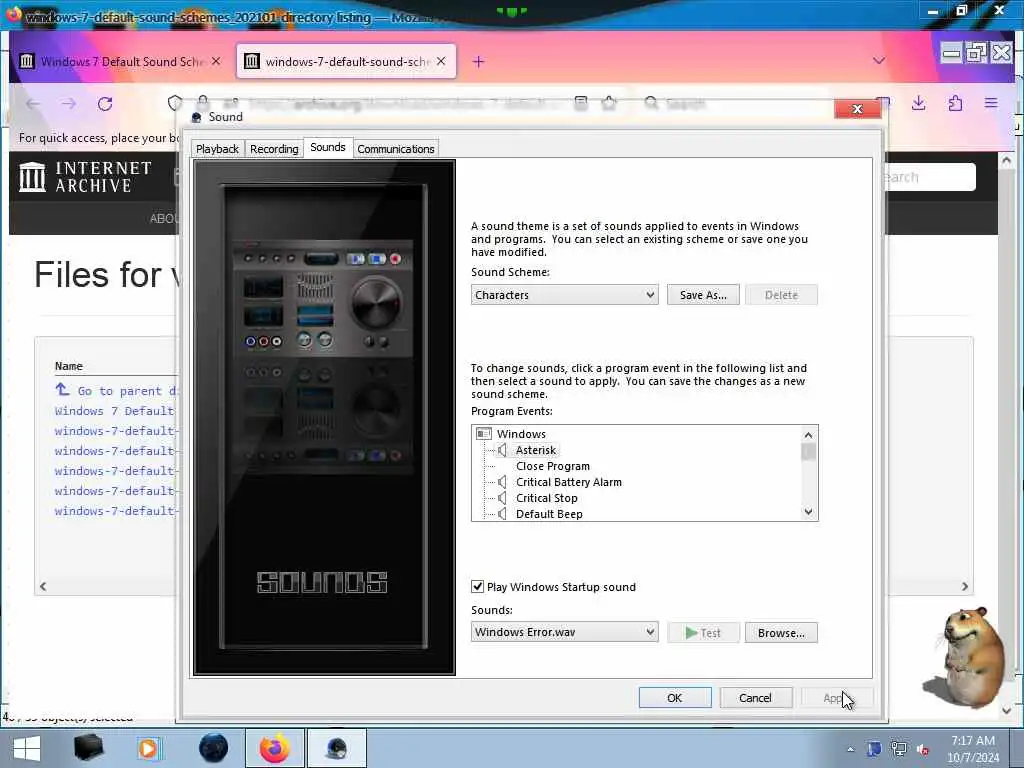Open the Windows Start button

[x=26, y=748]
